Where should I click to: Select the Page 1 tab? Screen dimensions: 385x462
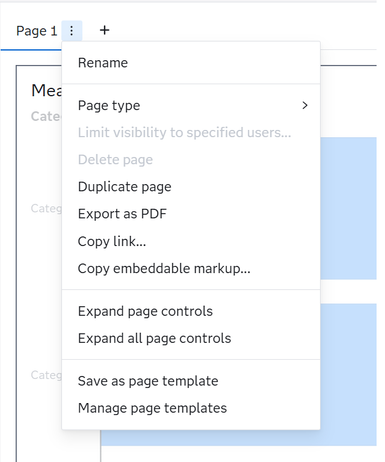click(37, 31)
